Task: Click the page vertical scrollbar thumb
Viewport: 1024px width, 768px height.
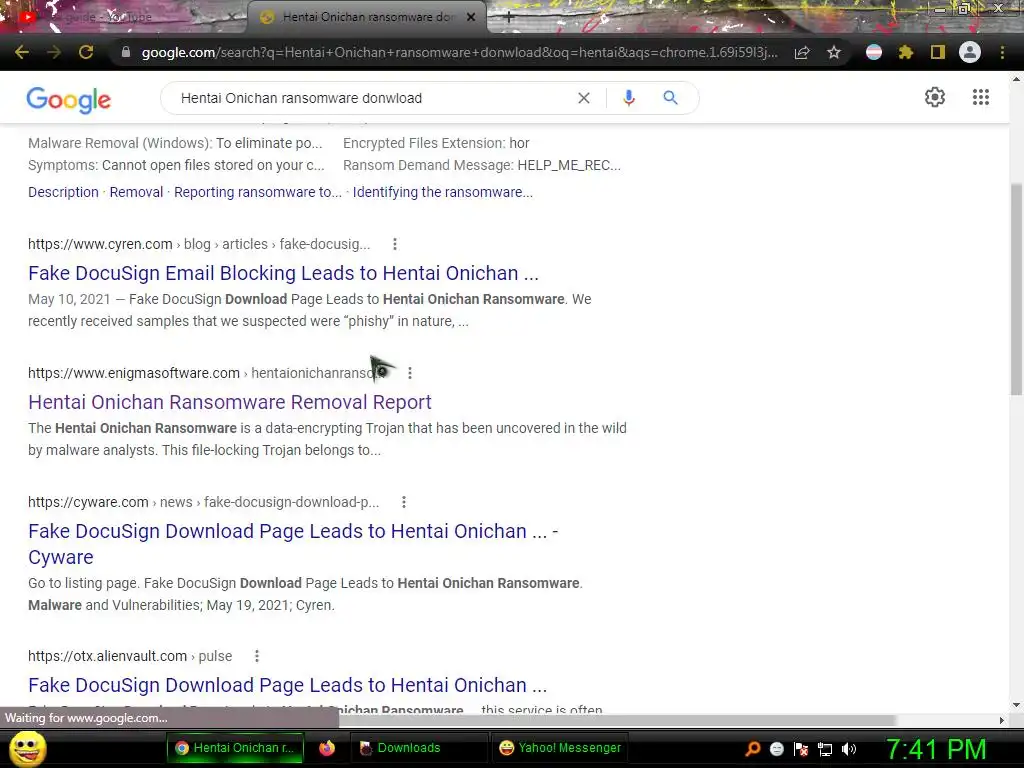Action: pos(1016,289)
